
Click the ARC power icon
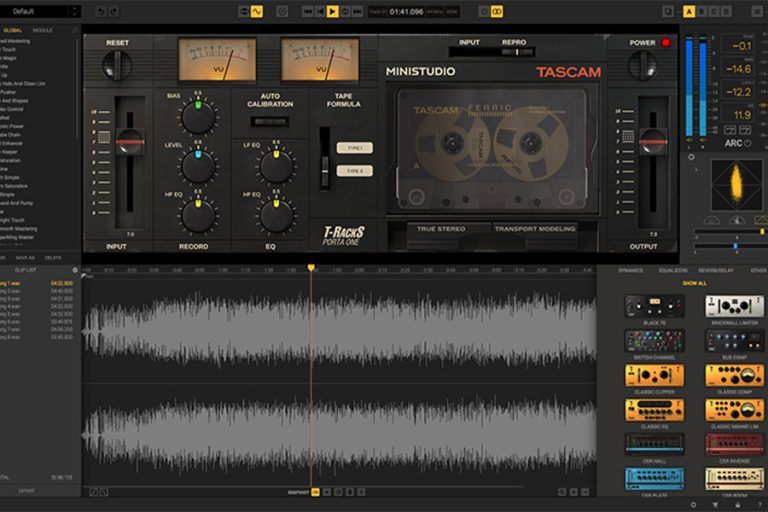tap(747, 143)
